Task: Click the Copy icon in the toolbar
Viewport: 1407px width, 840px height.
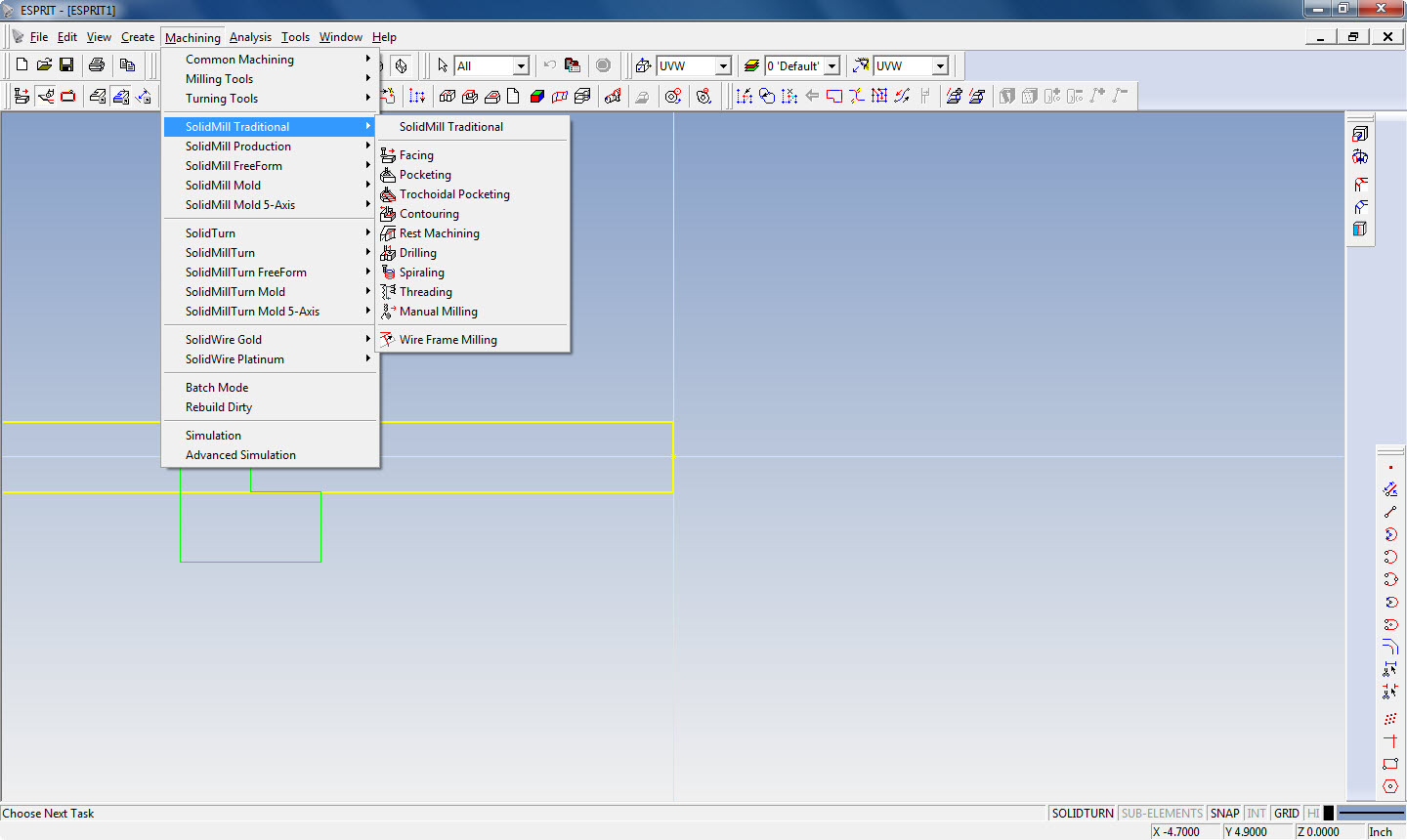Action: [127, 65]
